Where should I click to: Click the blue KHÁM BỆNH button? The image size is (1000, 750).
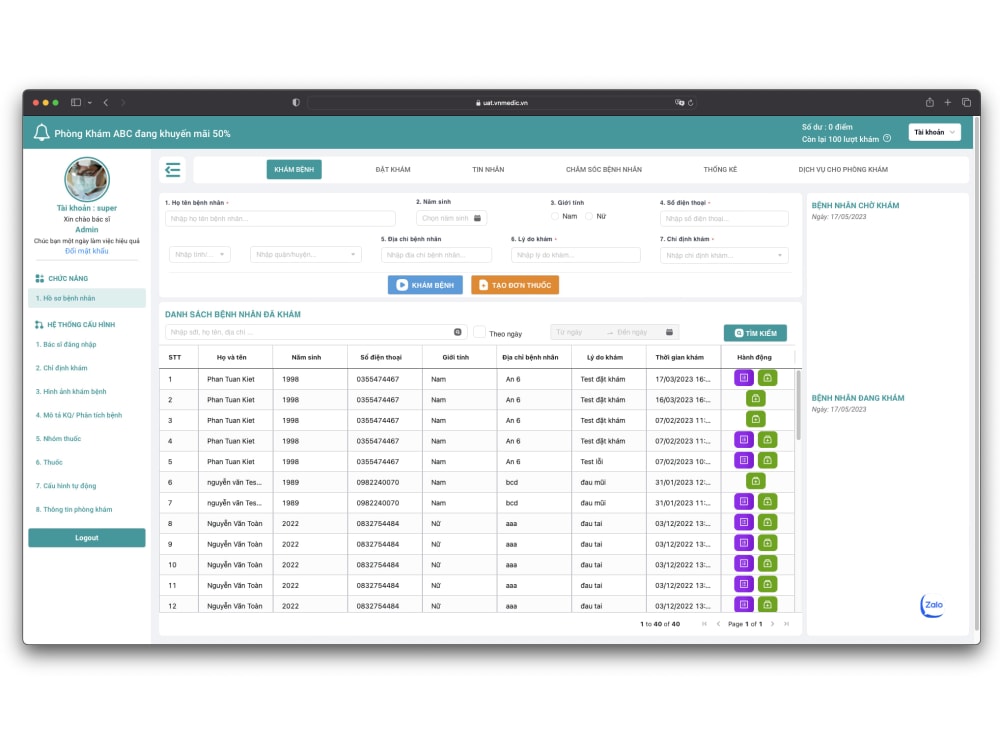pos(425,285)
